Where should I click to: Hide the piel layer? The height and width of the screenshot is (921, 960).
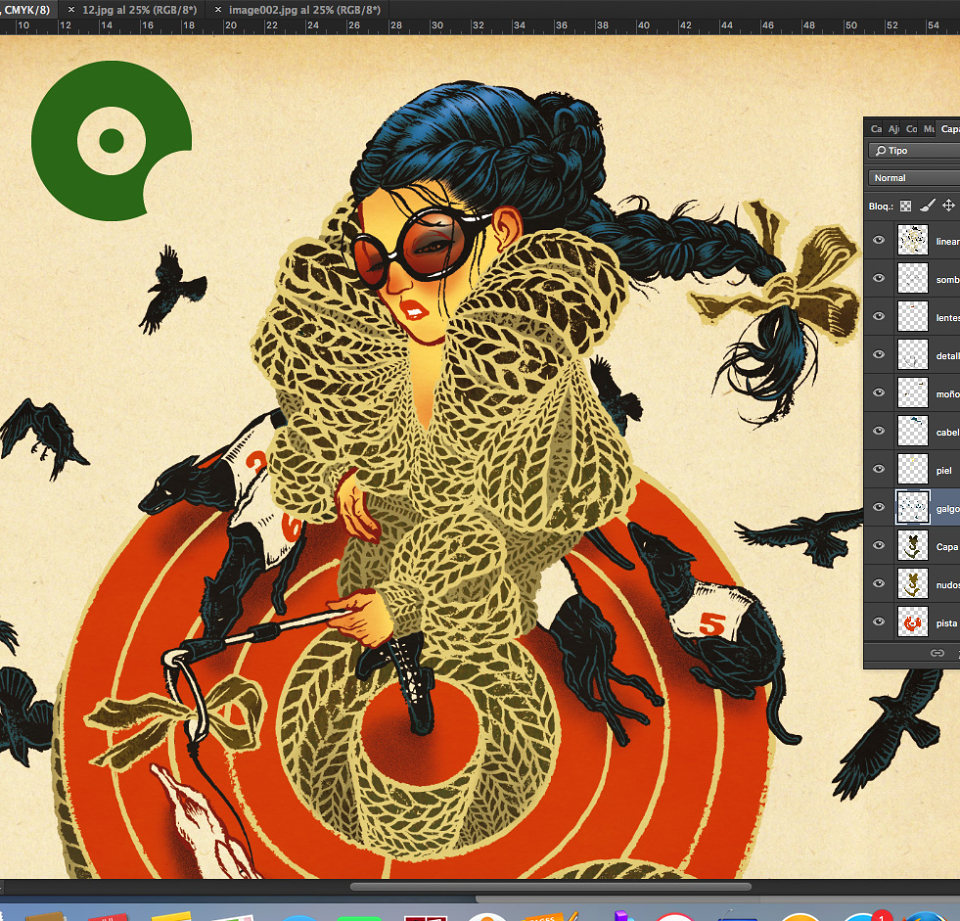pos(879,469)
